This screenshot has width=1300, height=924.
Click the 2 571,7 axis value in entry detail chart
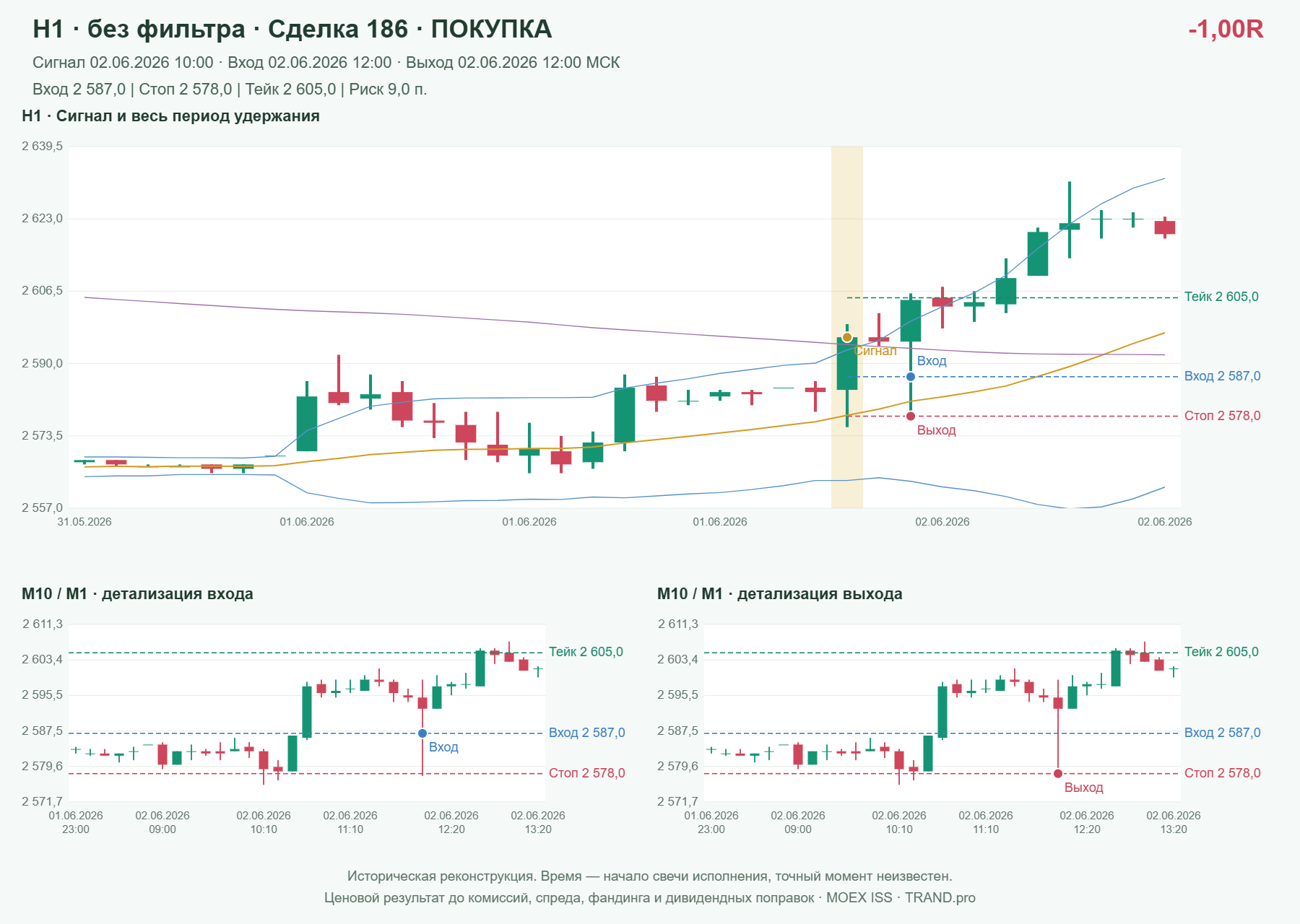(43, 802)
